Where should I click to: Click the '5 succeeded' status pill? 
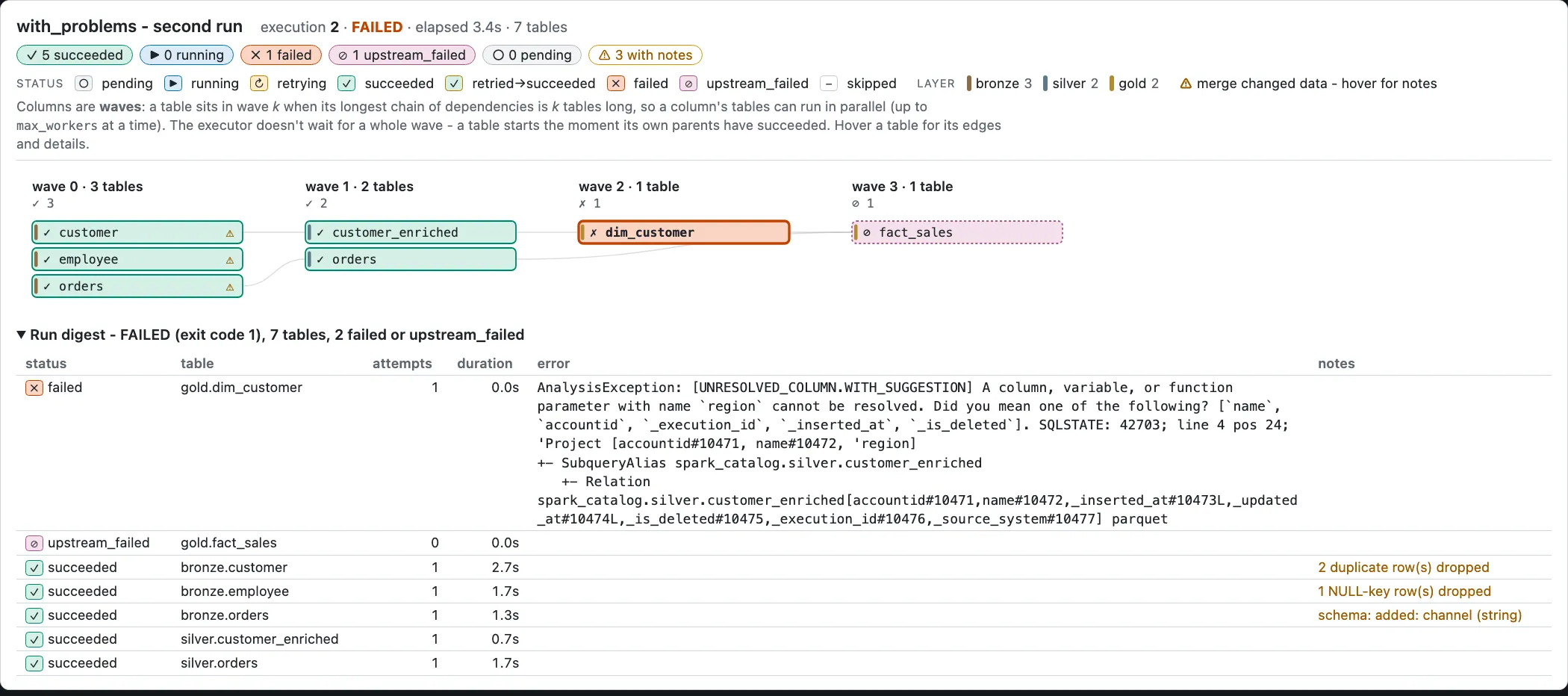(75, 55)
